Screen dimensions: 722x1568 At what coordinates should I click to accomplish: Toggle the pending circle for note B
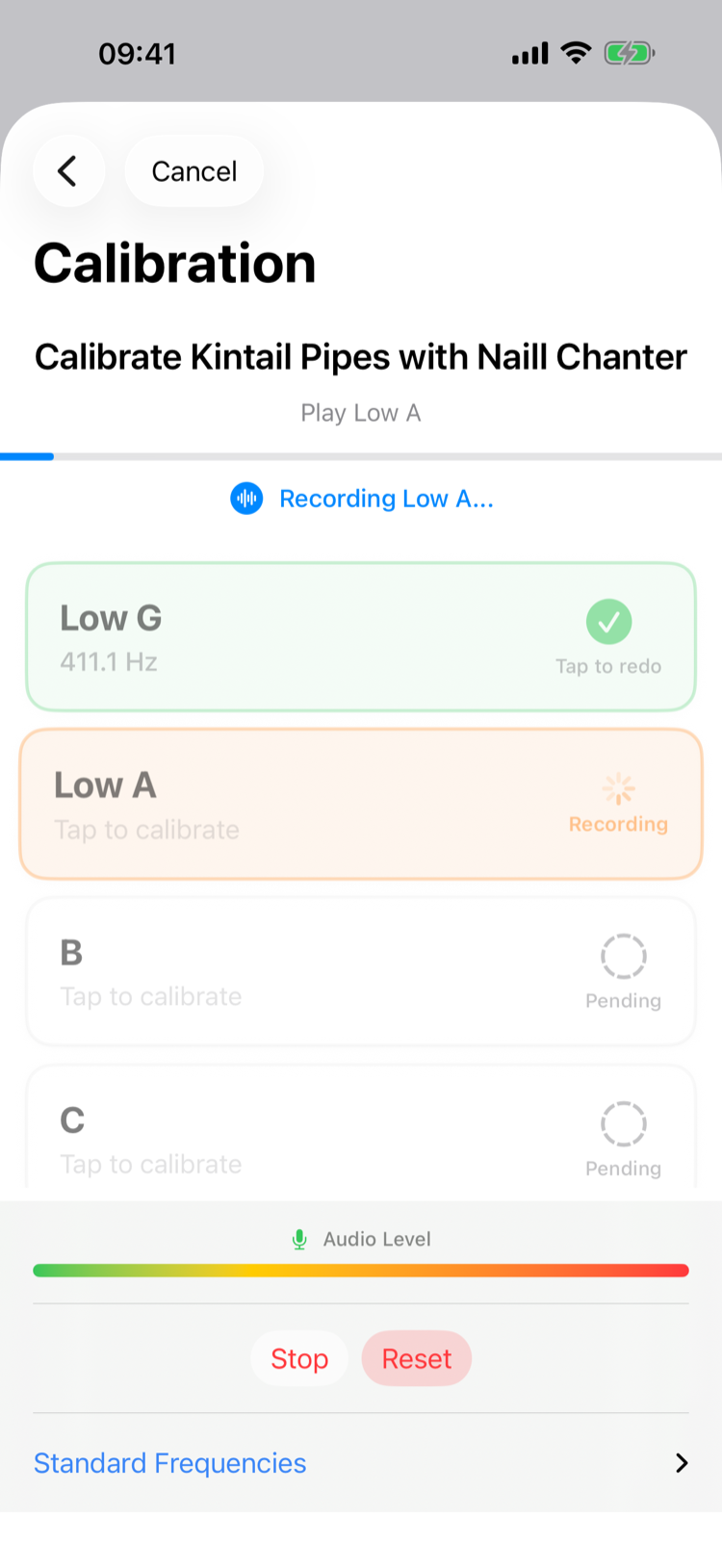tap(623, 957)
